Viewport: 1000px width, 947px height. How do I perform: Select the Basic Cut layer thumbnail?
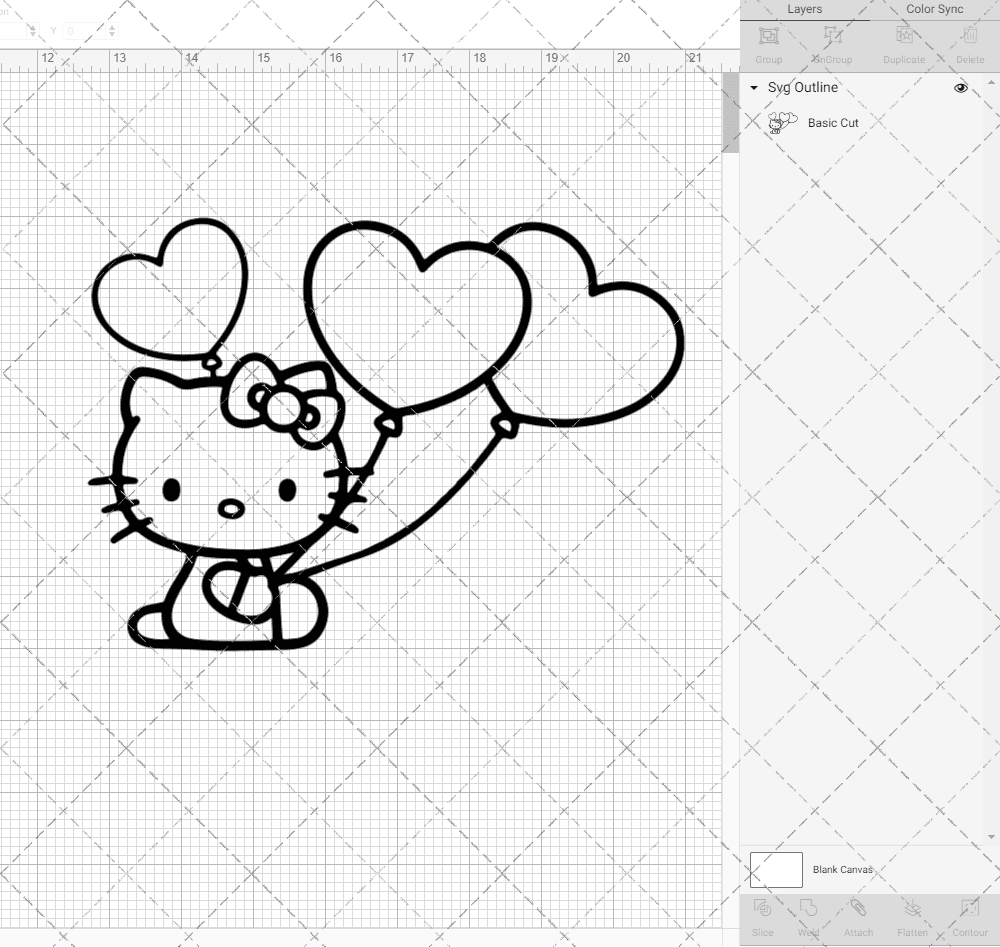782,122
